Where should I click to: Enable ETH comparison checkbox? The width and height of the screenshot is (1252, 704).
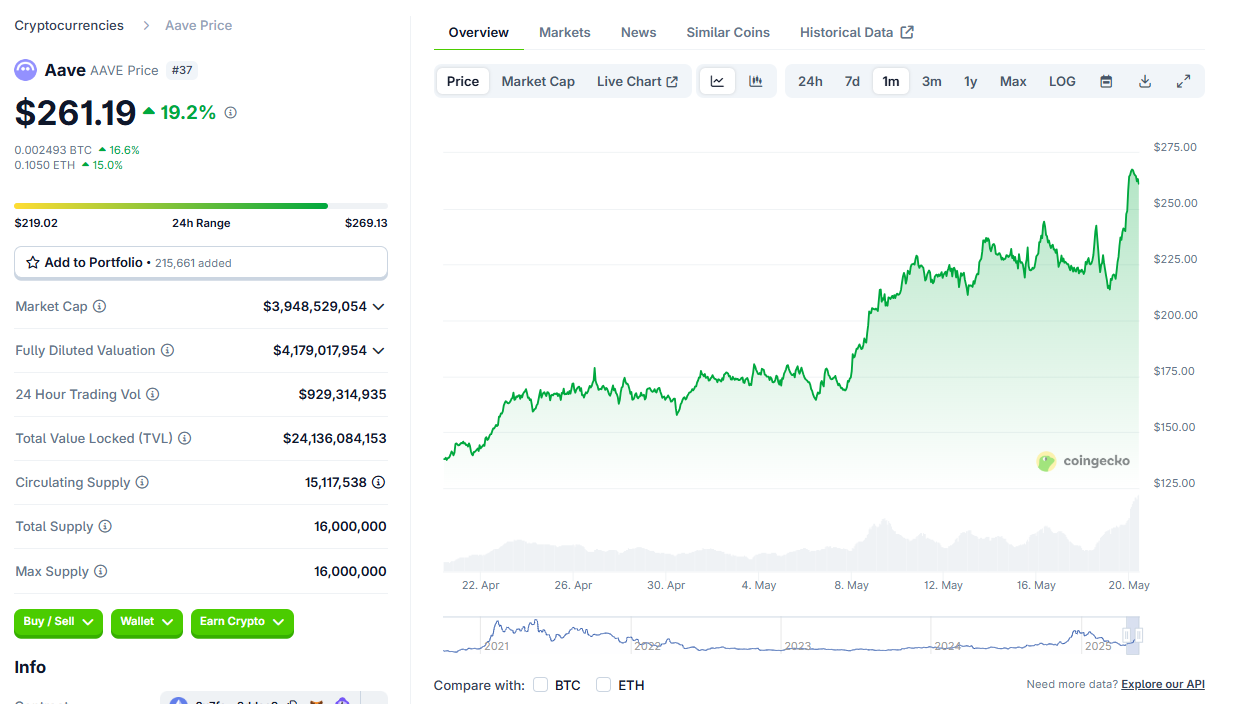[604, 685]
